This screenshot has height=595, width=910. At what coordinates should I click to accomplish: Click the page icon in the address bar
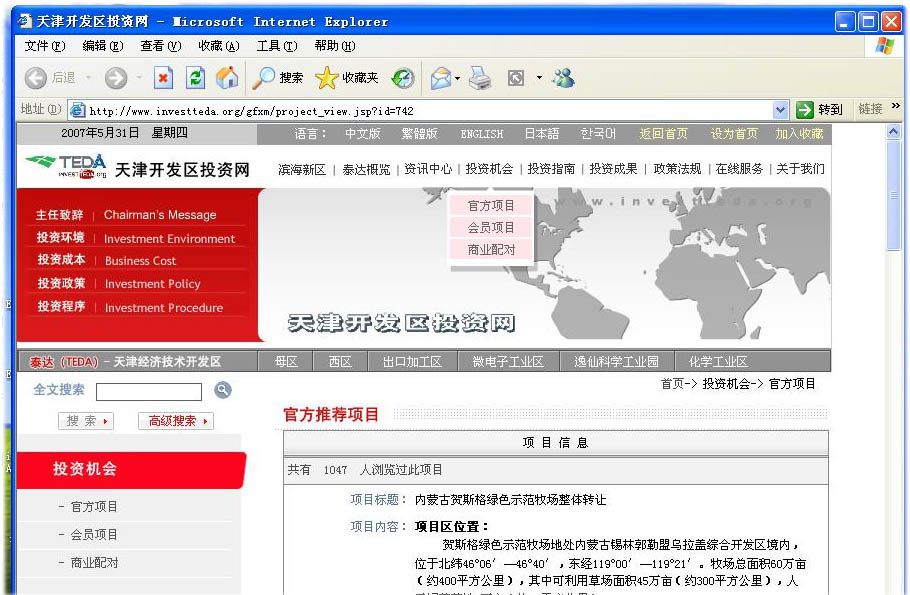click(78, 110)
